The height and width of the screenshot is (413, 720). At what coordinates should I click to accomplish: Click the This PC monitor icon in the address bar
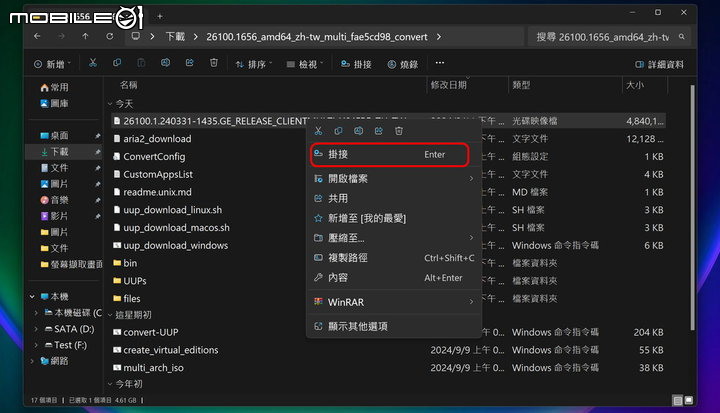coord(135,36)
